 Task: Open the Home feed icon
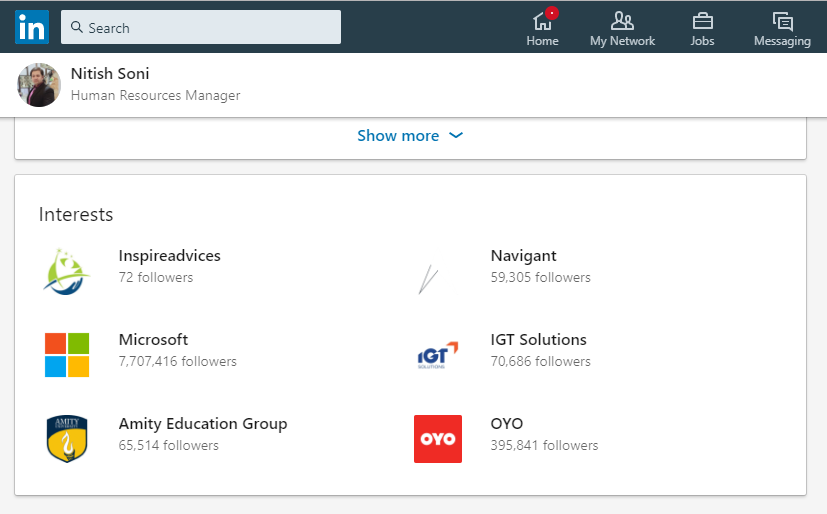[543, 20]
